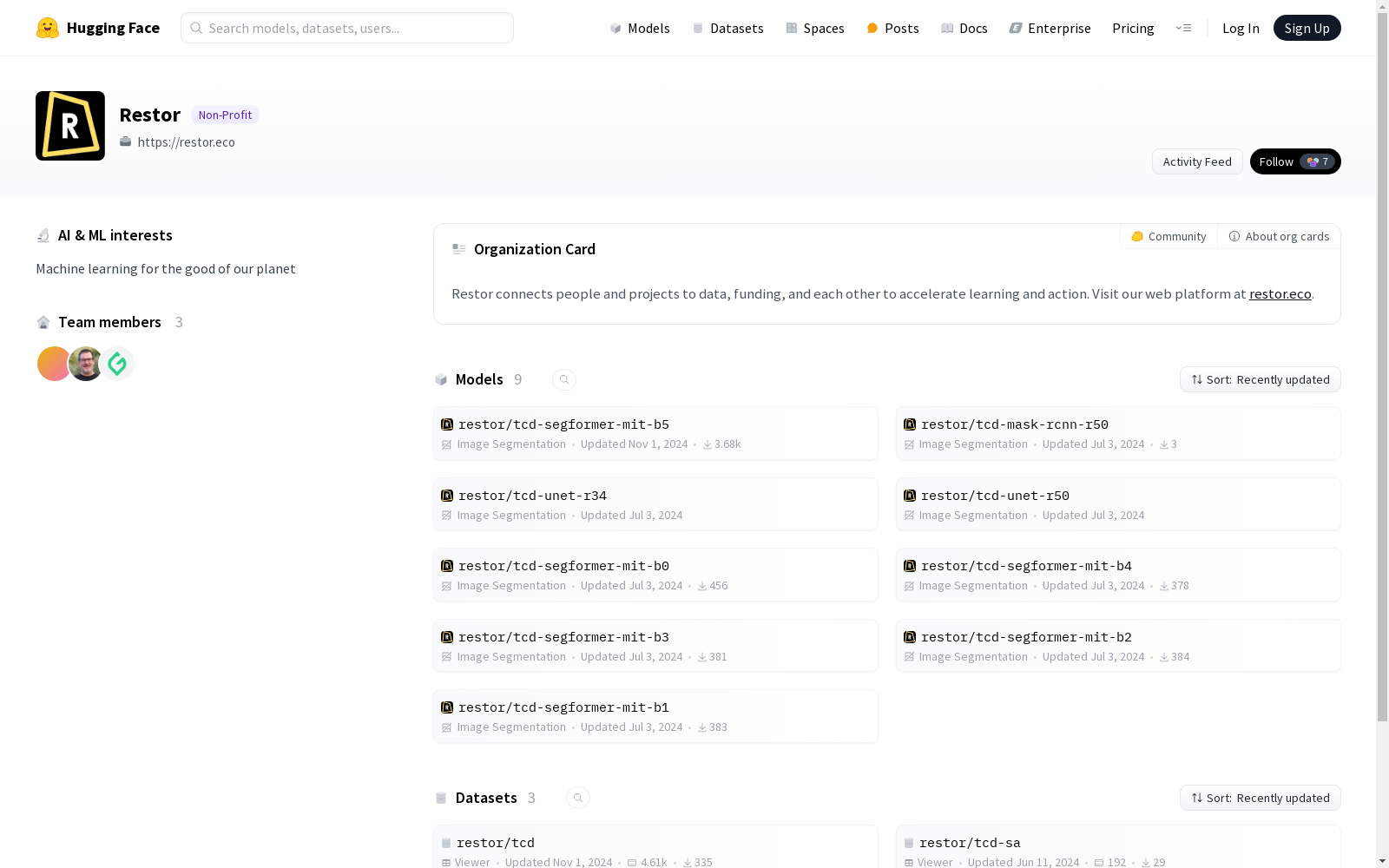The width and height of the screenshot is (1389, 868).
Task: Open restor/tcd-segformer-mit-b4 model card
Action: pyautogui.click(x=1118, y=575)
